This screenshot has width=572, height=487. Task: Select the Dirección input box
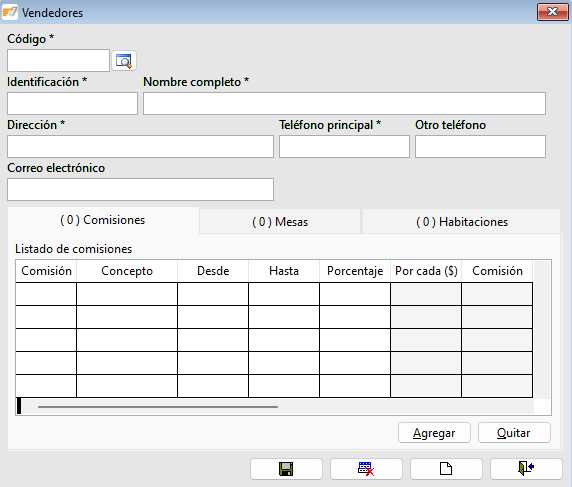140,147
